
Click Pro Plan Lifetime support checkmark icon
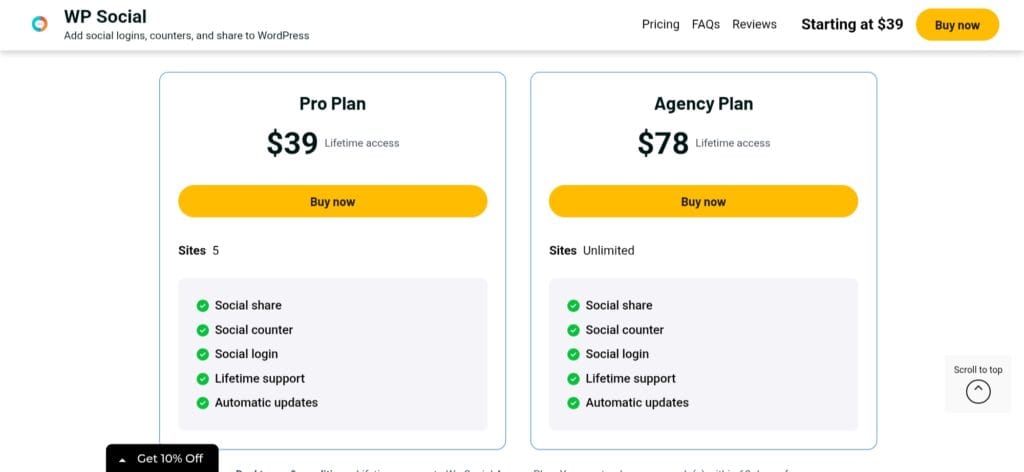[x=203, y=379]
